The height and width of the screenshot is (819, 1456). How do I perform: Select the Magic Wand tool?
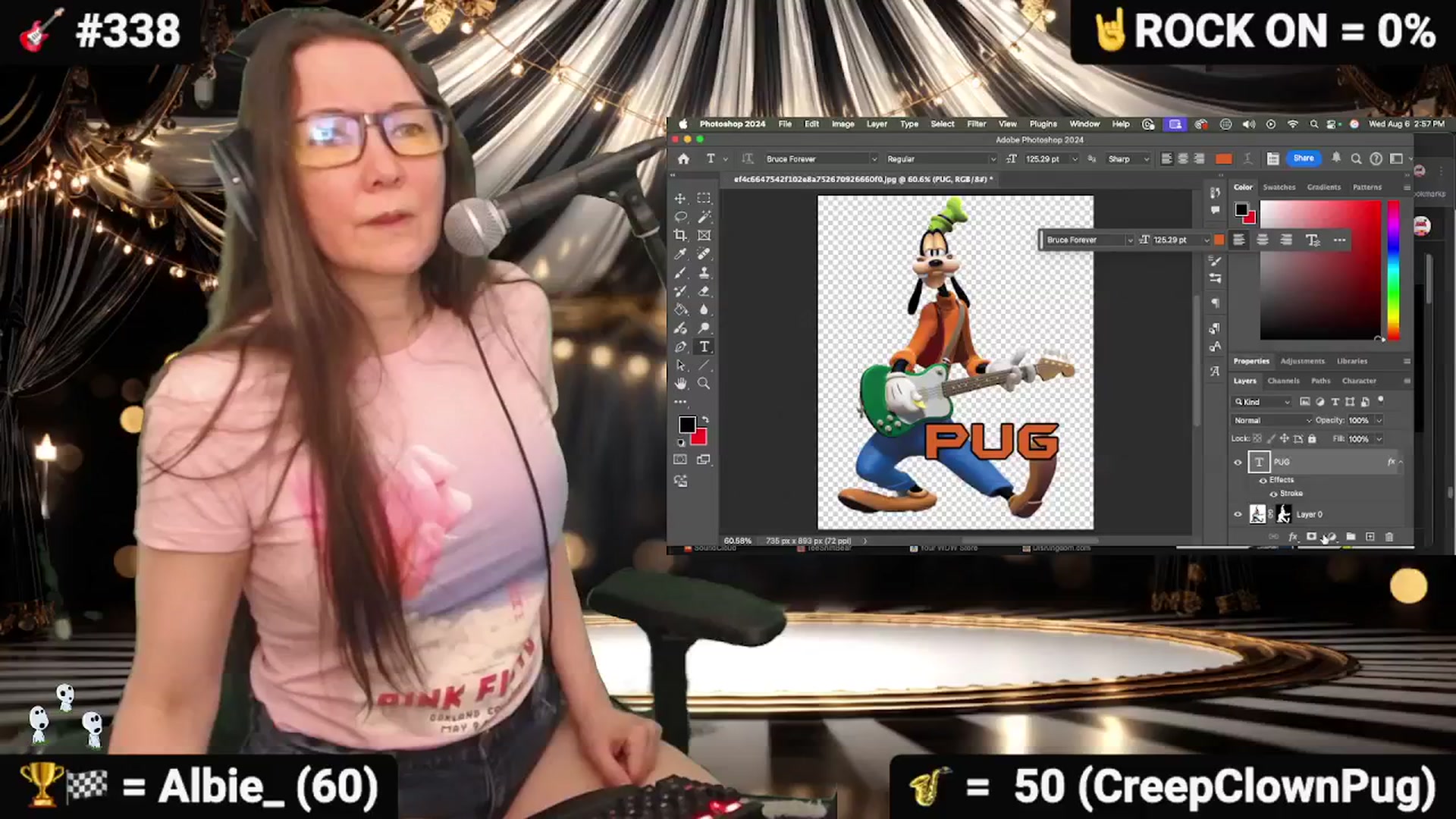point(704,217)
